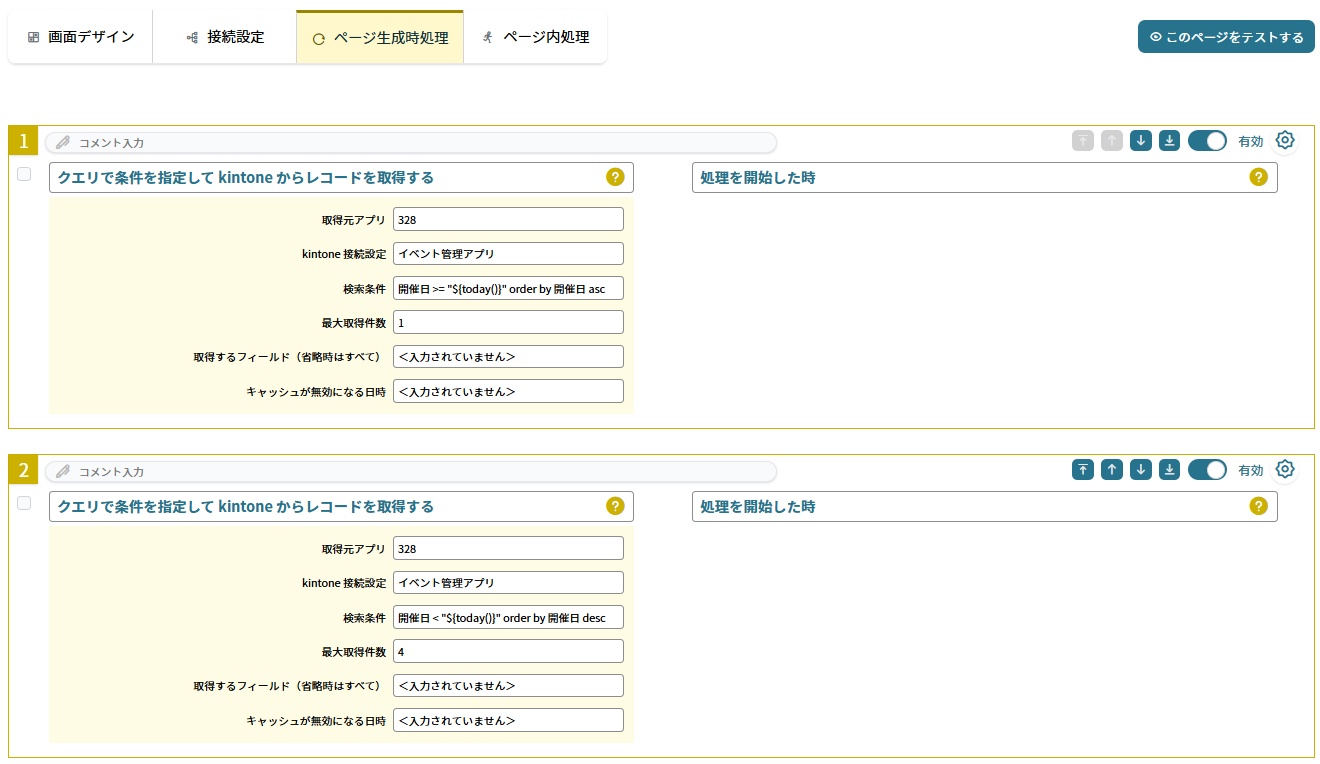
Task: Switch to the 接続設定 tab
Action: (225, 37)
